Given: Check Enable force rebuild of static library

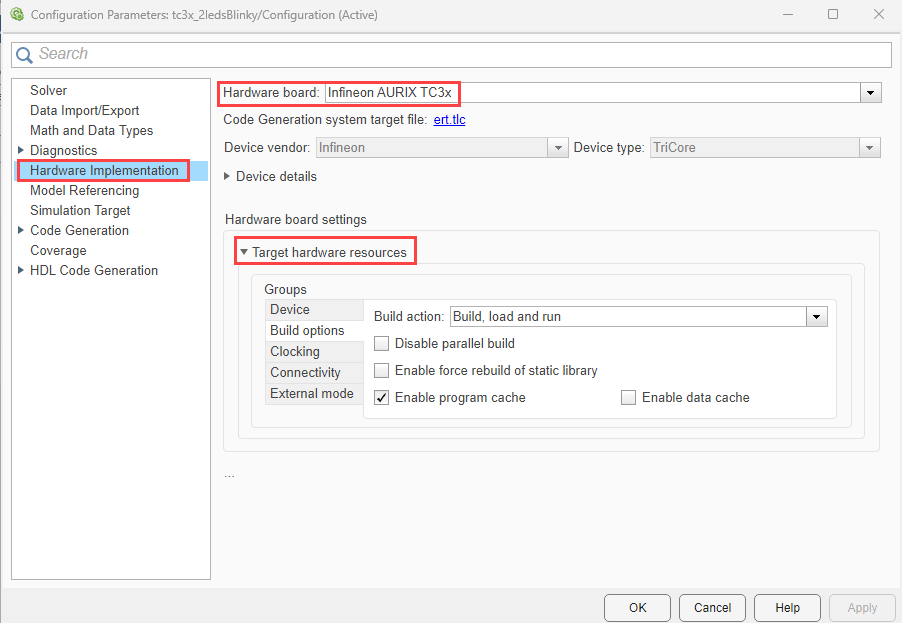Looking at the screenshot, I should click(382, 371).
